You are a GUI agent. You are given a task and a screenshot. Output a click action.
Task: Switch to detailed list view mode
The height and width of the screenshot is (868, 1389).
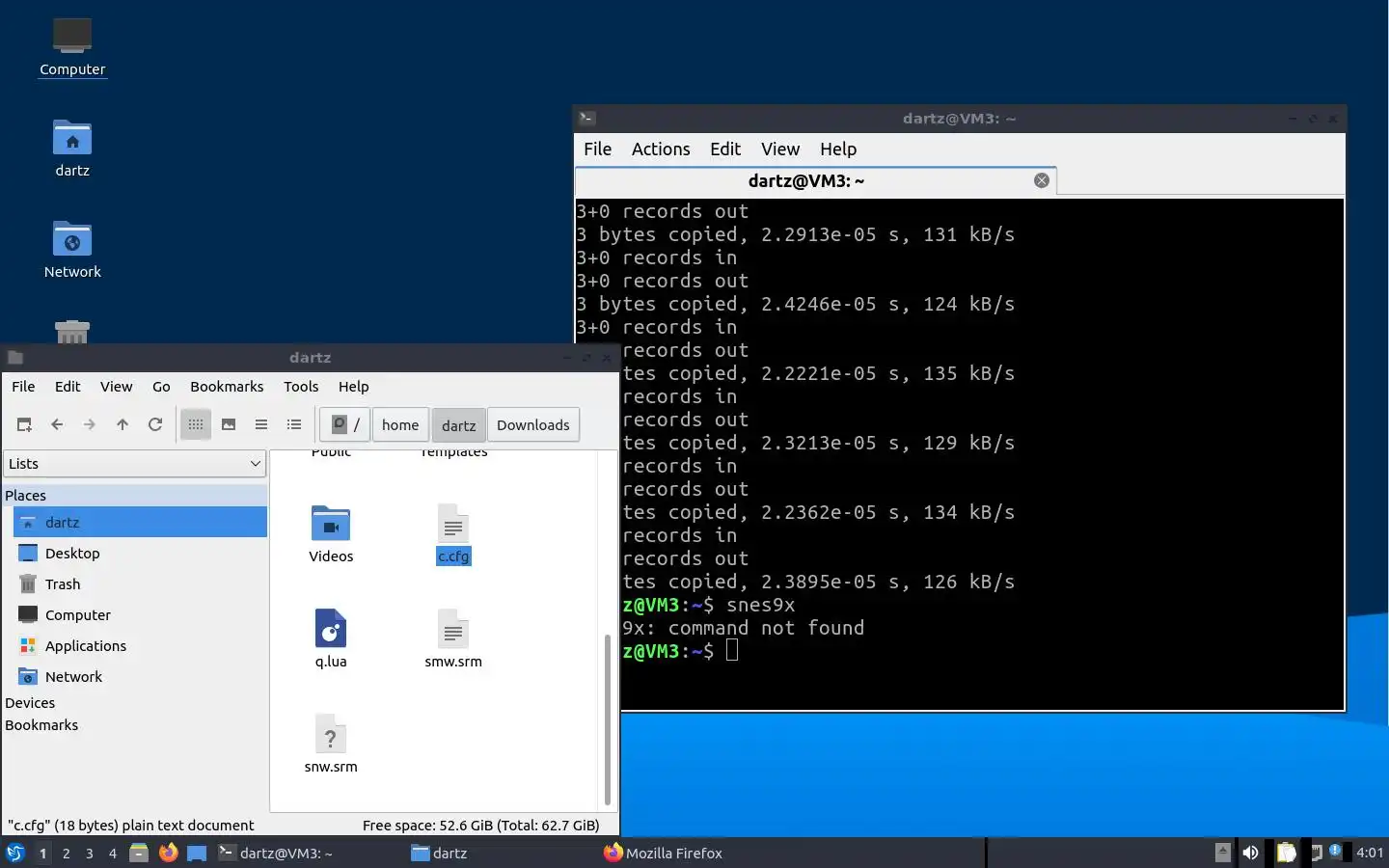point(294,424)
